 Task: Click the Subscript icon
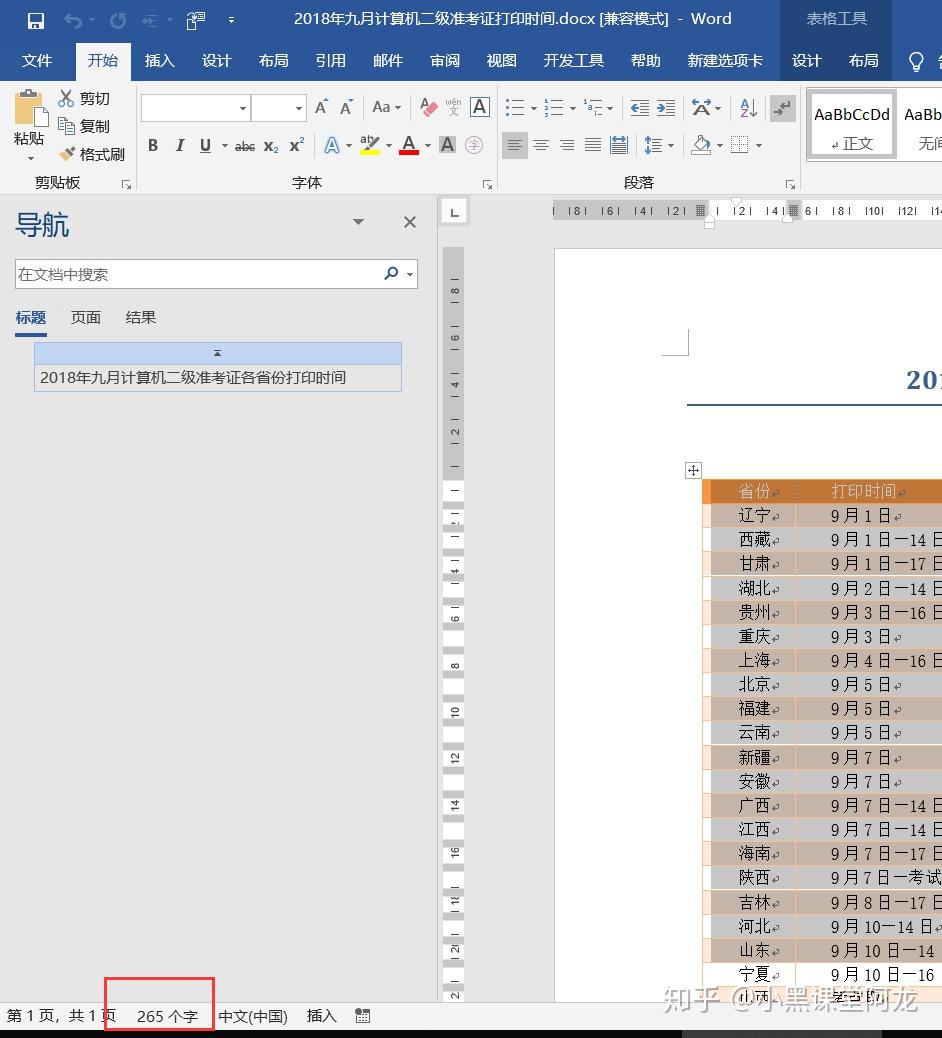[x=271, y=145]
